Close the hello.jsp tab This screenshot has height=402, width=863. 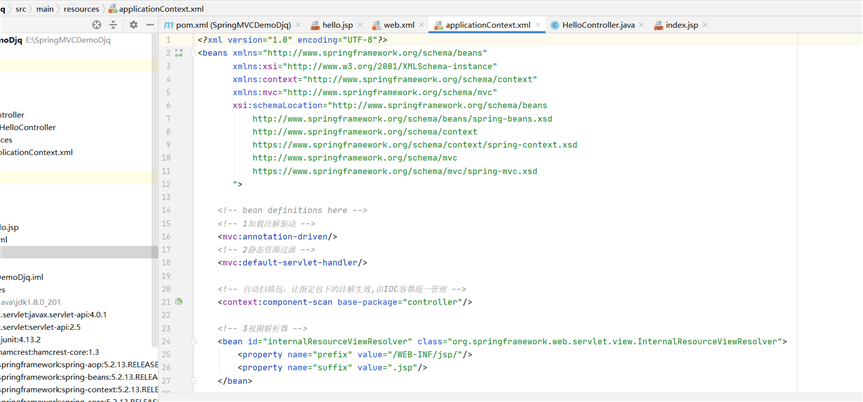[360, 25]
